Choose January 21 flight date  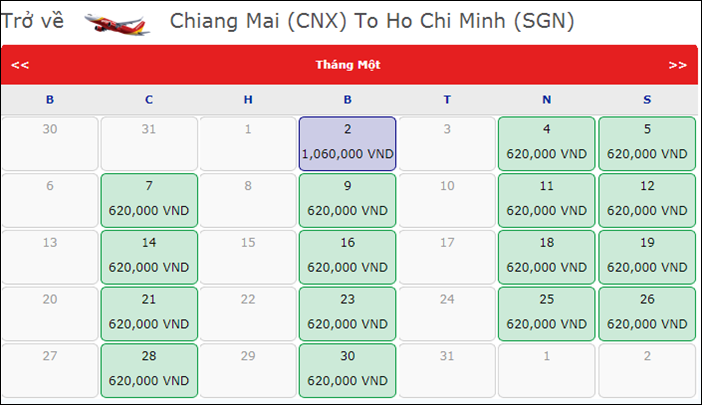149,314
